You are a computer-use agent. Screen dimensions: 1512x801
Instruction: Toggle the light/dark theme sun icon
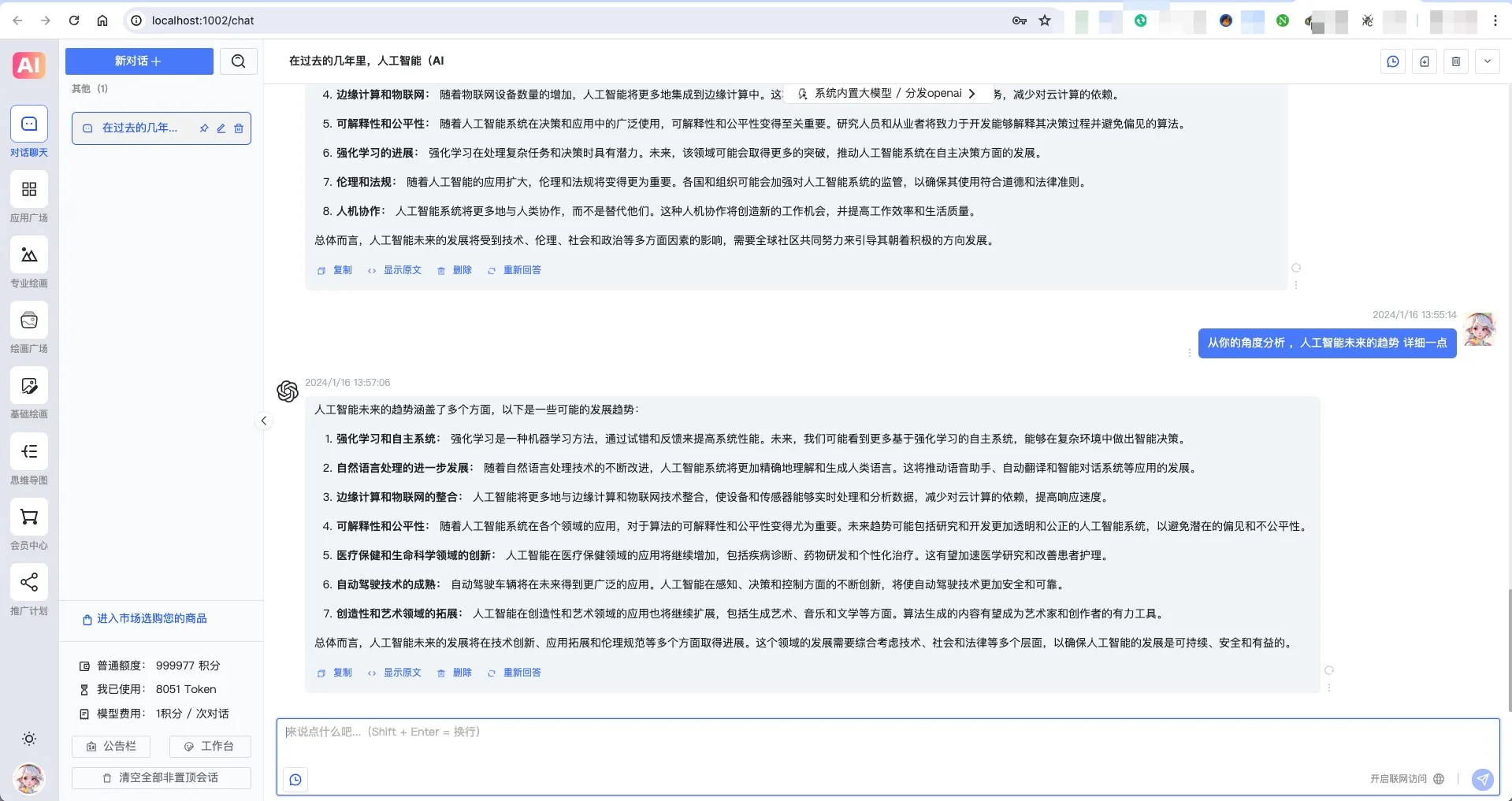pos(29,739)
